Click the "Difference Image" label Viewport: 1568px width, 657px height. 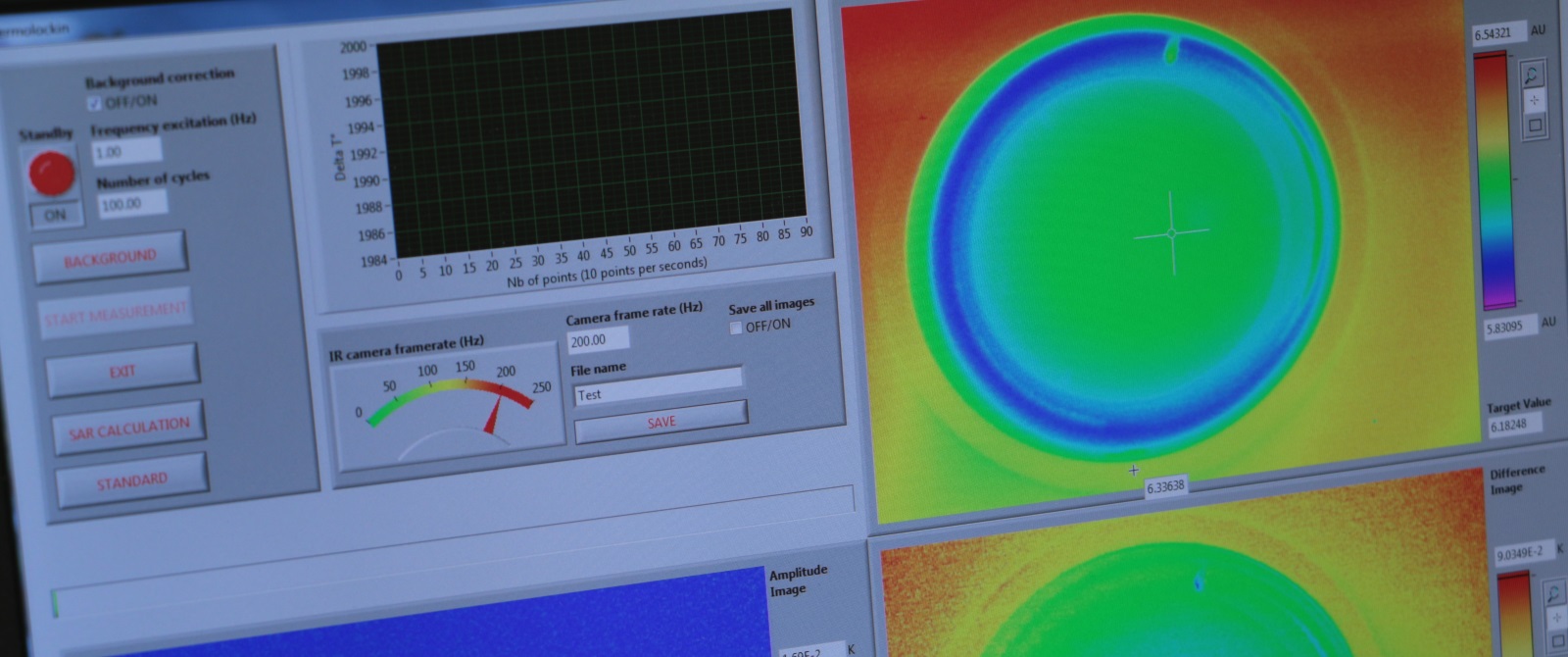[x=1517, y=480]
